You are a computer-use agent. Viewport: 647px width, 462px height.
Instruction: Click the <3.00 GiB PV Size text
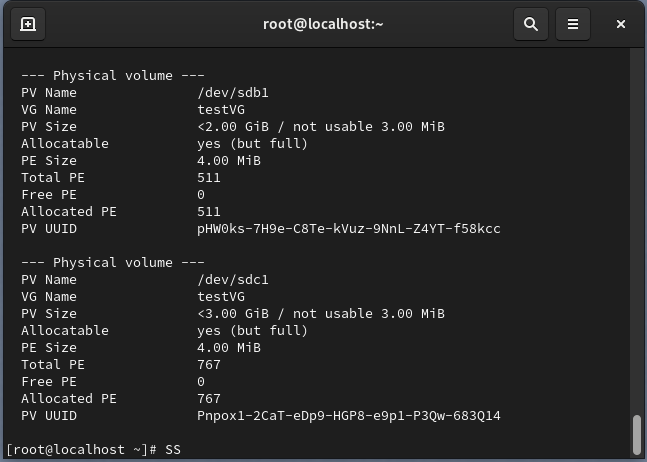point(233,314)
